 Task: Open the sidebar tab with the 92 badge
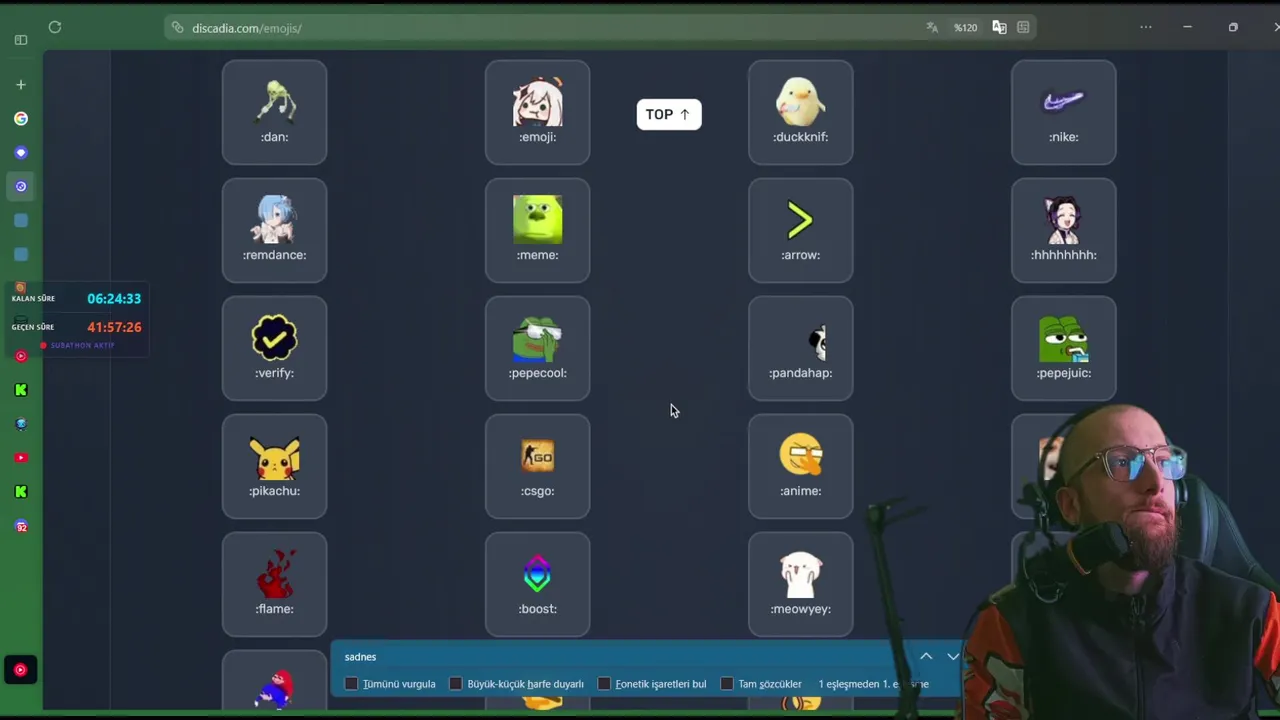pos(21,526)
